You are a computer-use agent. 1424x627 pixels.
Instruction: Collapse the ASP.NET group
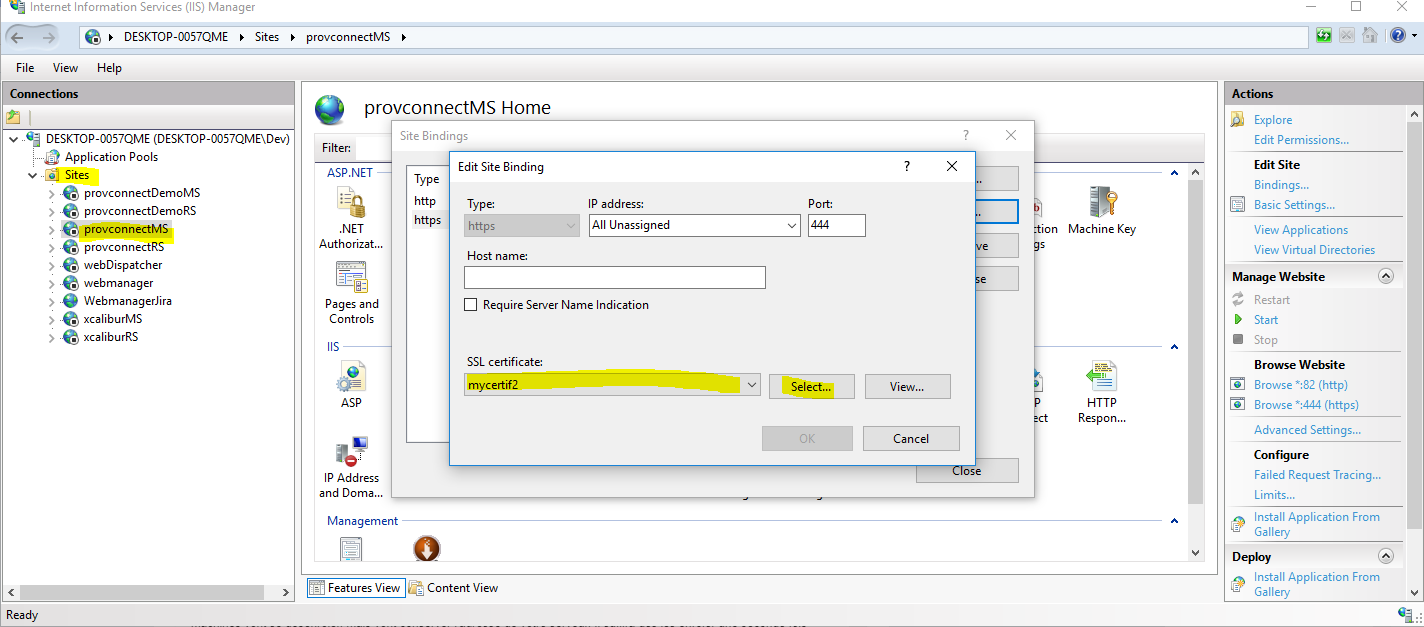[x=1176, y=173]
